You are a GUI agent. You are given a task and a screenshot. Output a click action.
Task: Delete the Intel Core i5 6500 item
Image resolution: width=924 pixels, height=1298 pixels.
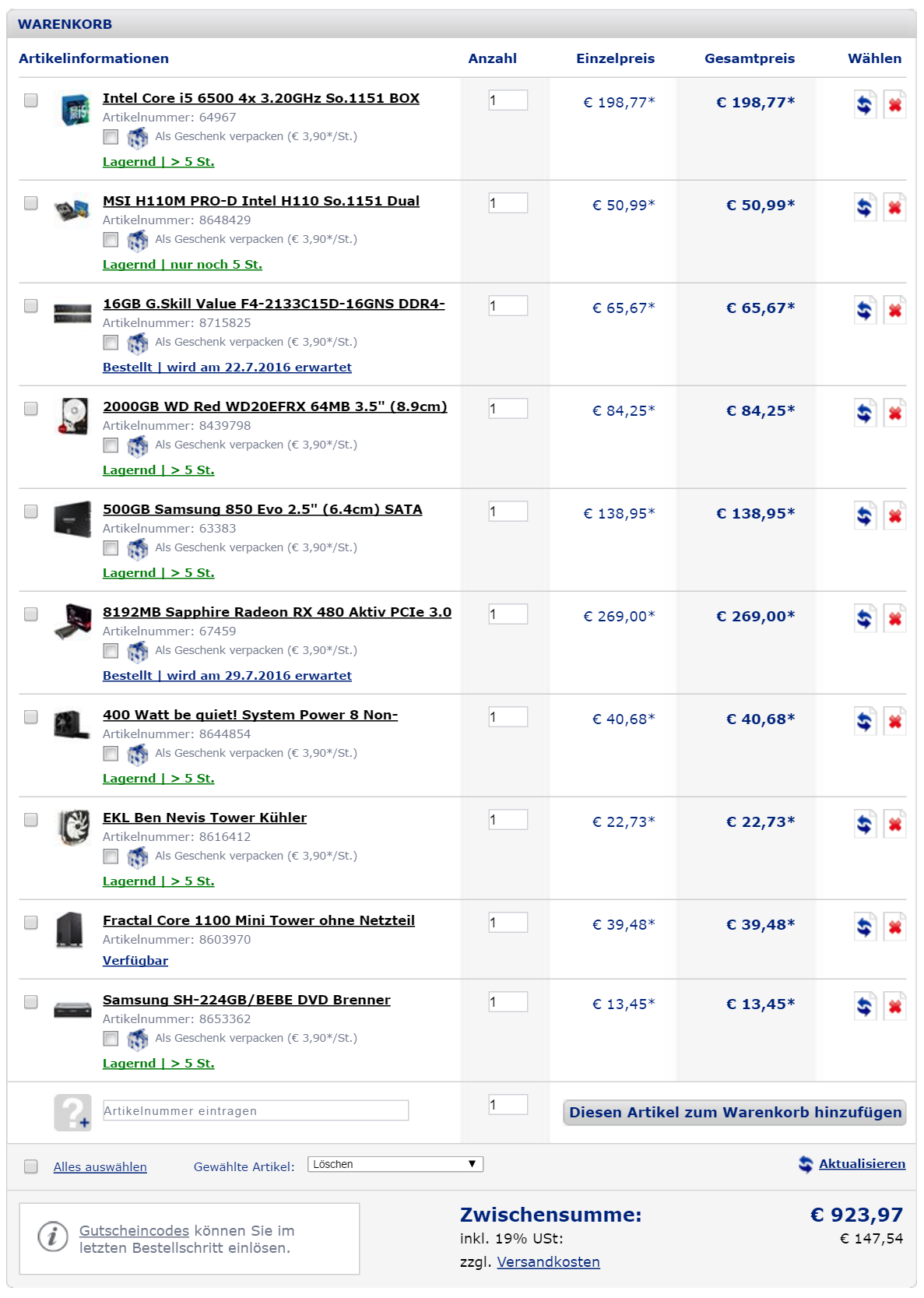pos(895,104)
